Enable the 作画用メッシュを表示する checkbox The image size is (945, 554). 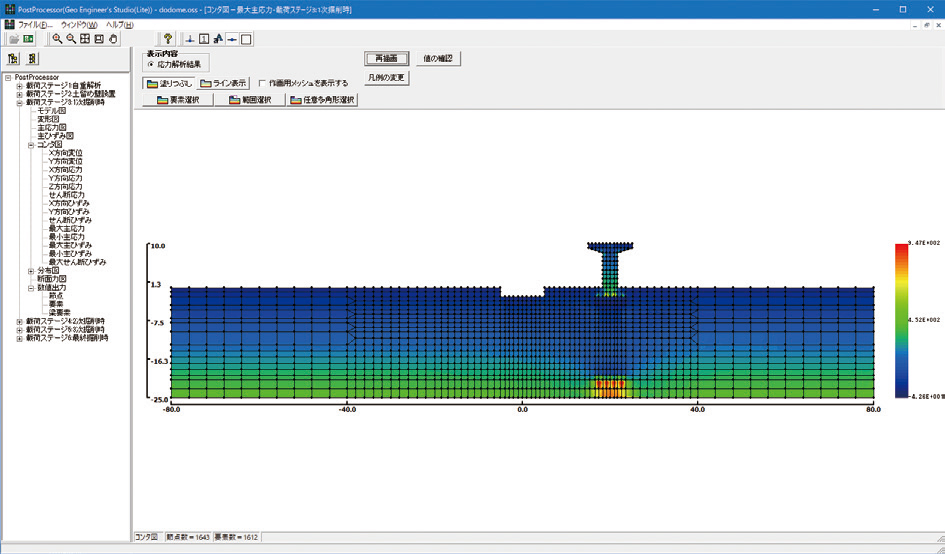coord(262,83)
